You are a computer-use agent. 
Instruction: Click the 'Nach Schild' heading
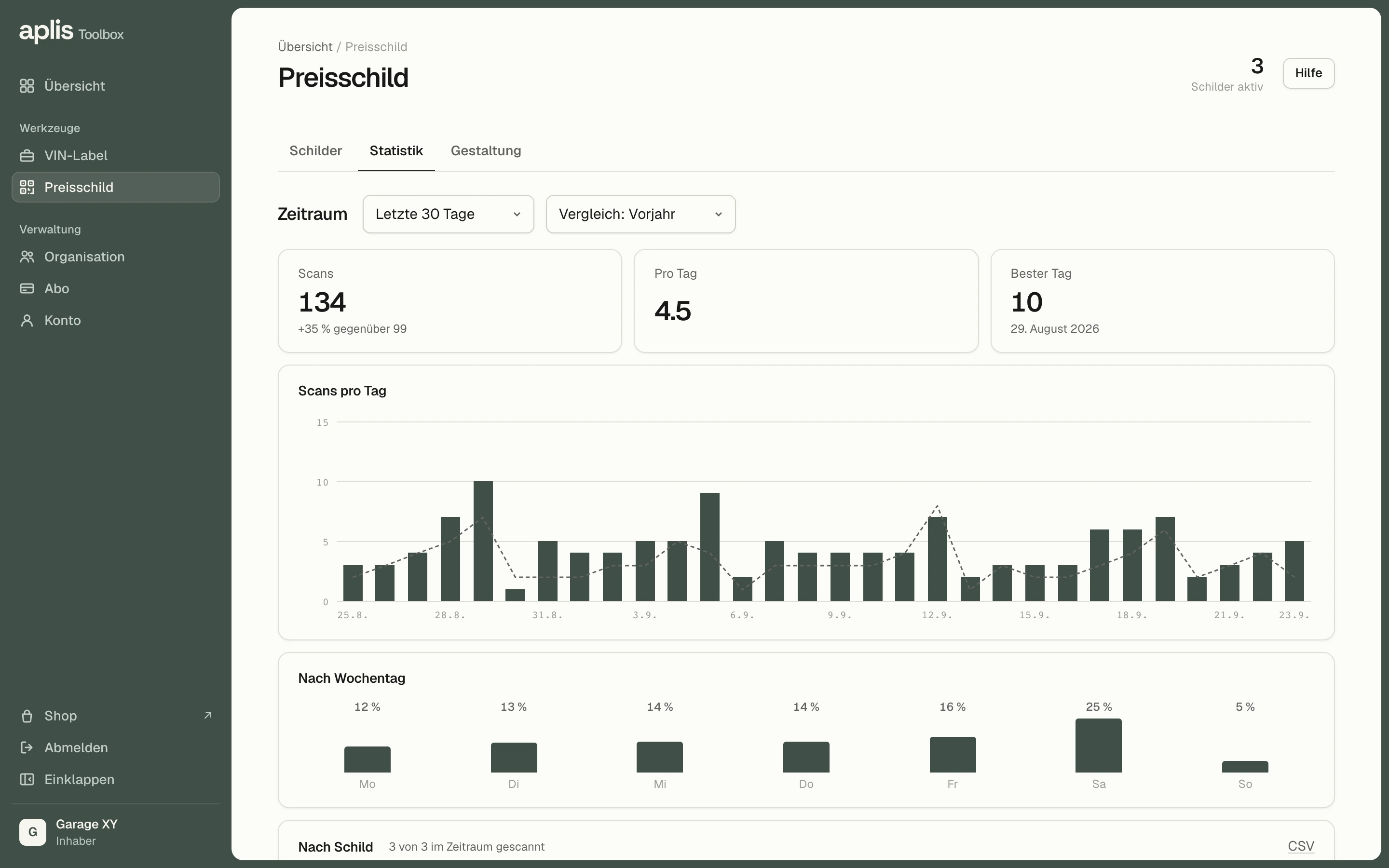point(335,846)
